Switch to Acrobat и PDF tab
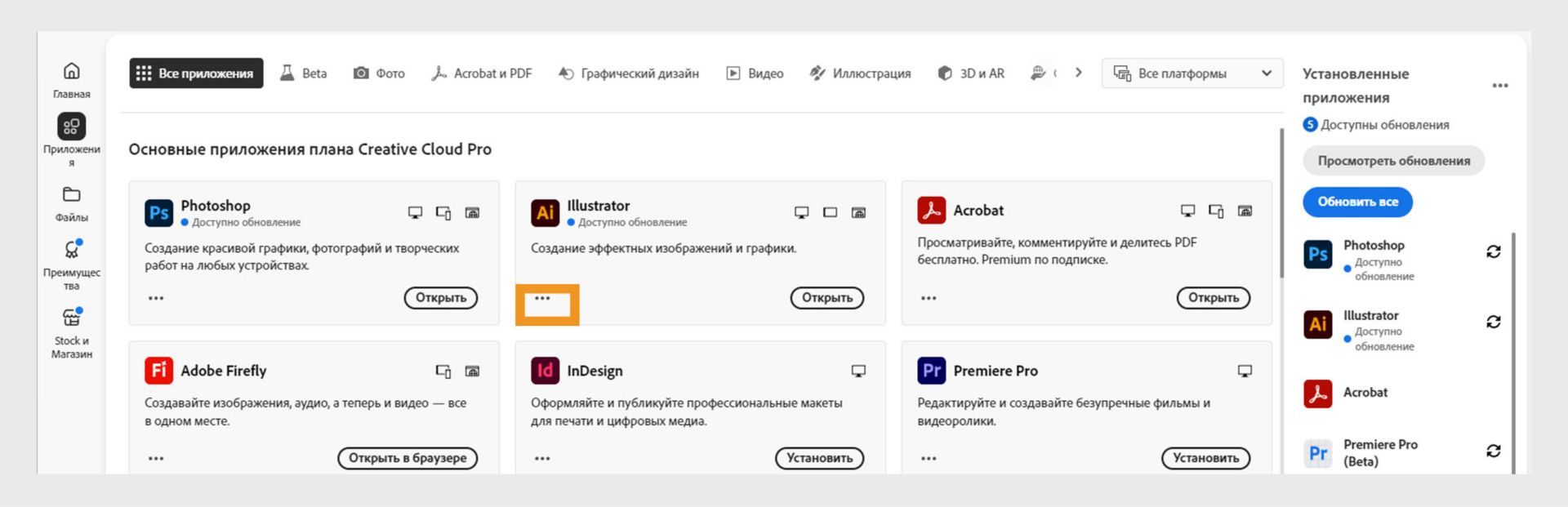Screen dimensions: 1568x507 click(482, 73)
